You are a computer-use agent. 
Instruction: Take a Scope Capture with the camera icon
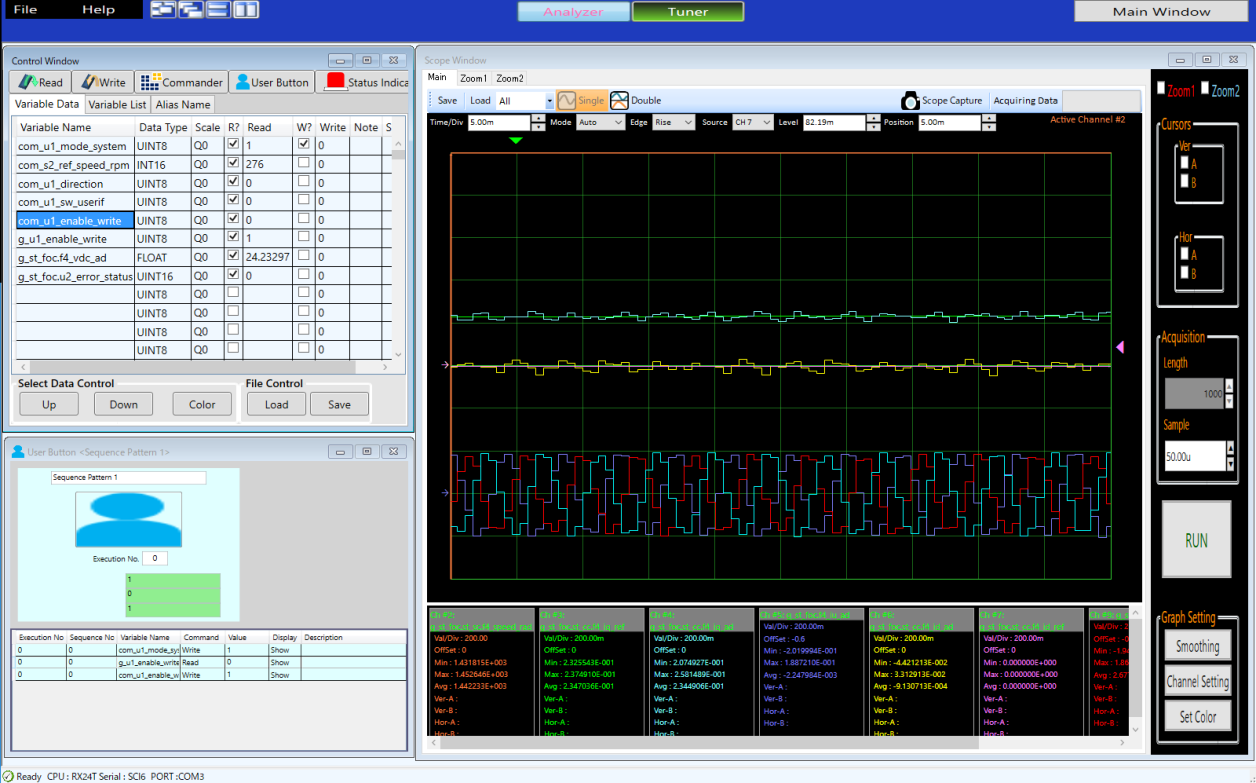(x=910, y=100)
